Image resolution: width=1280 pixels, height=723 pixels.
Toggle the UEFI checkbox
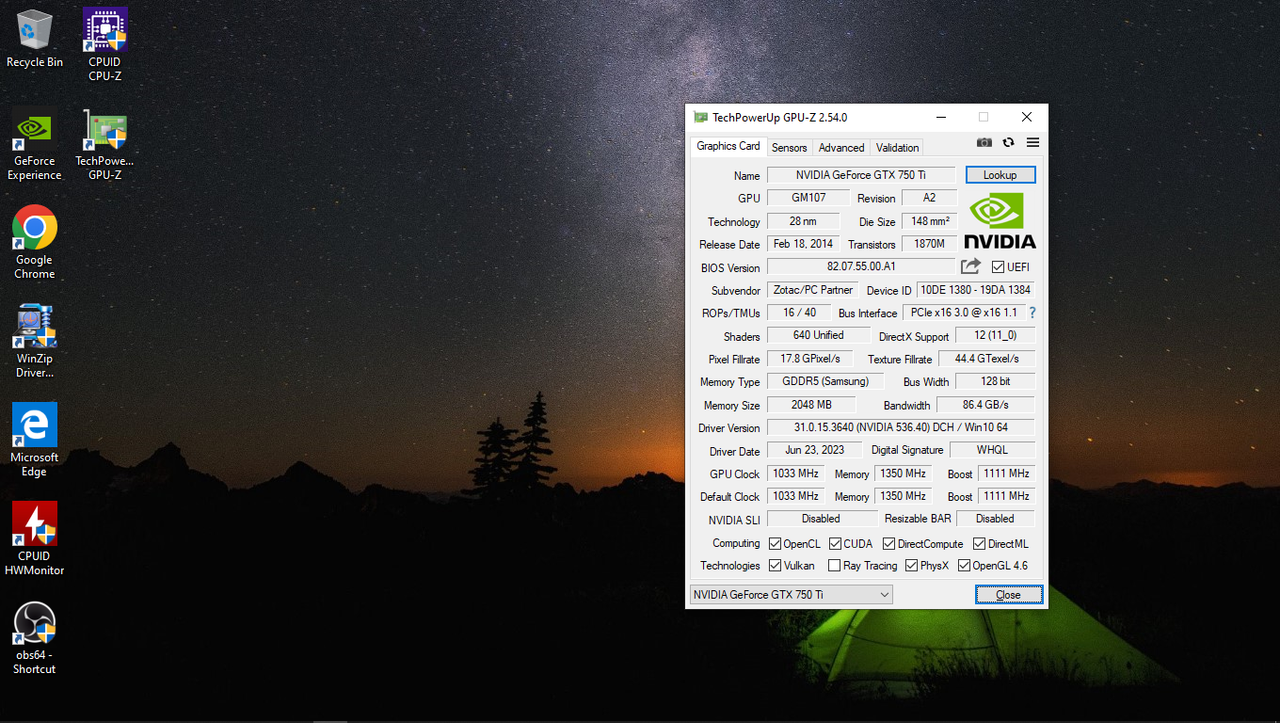pos(998,267)
